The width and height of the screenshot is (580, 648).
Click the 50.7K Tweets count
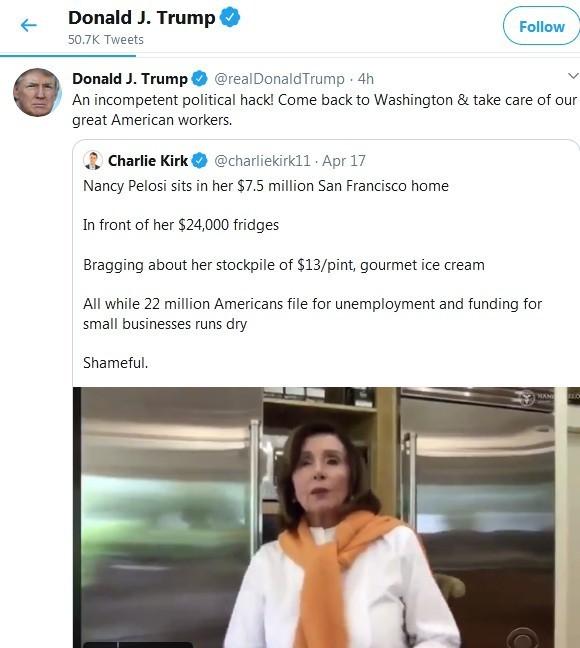[x=106, y=40]
